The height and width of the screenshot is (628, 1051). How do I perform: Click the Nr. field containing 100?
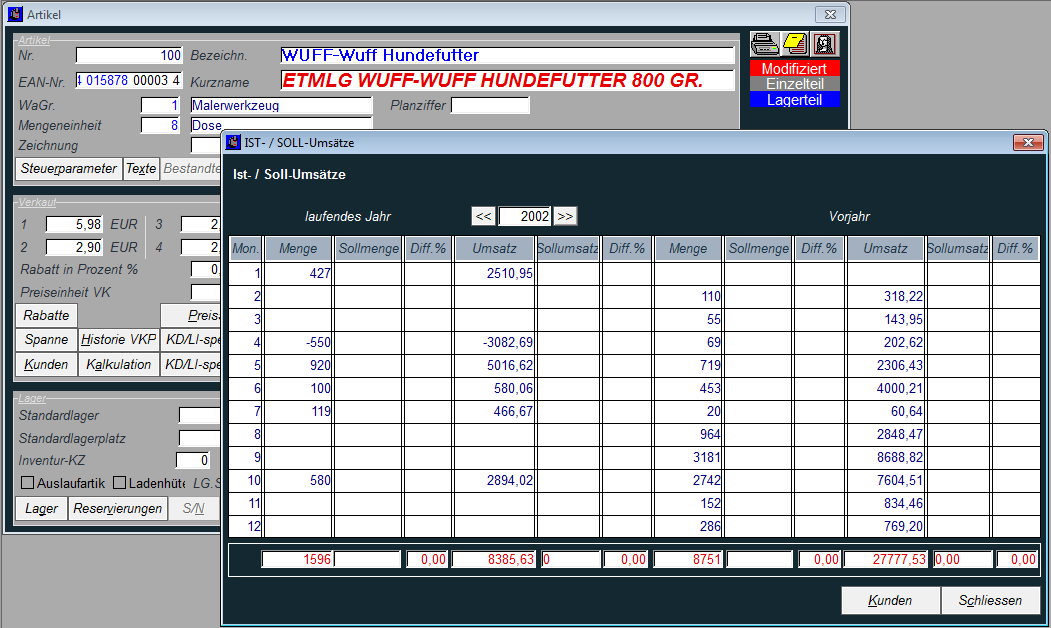point(129,55)
